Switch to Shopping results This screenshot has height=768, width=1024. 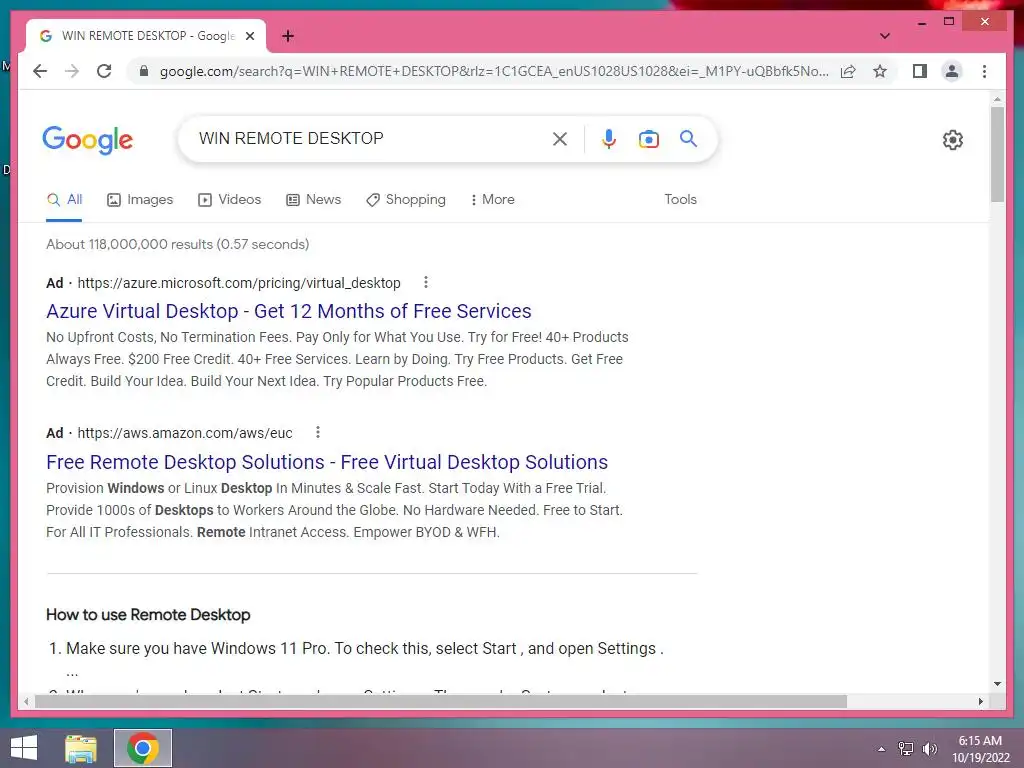click(406, 200)
